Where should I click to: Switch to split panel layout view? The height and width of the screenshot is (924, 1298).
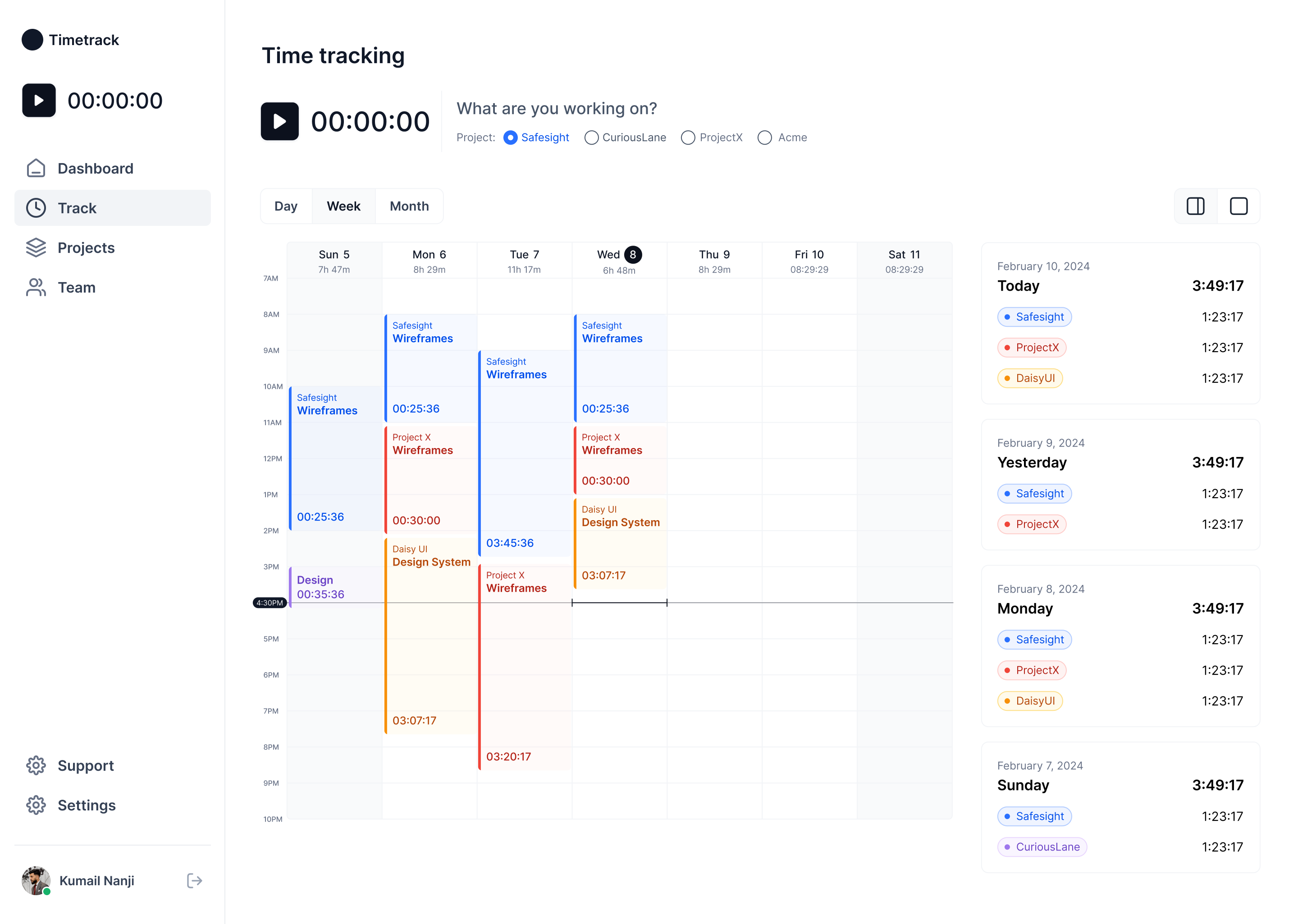tap(1195, 206)
